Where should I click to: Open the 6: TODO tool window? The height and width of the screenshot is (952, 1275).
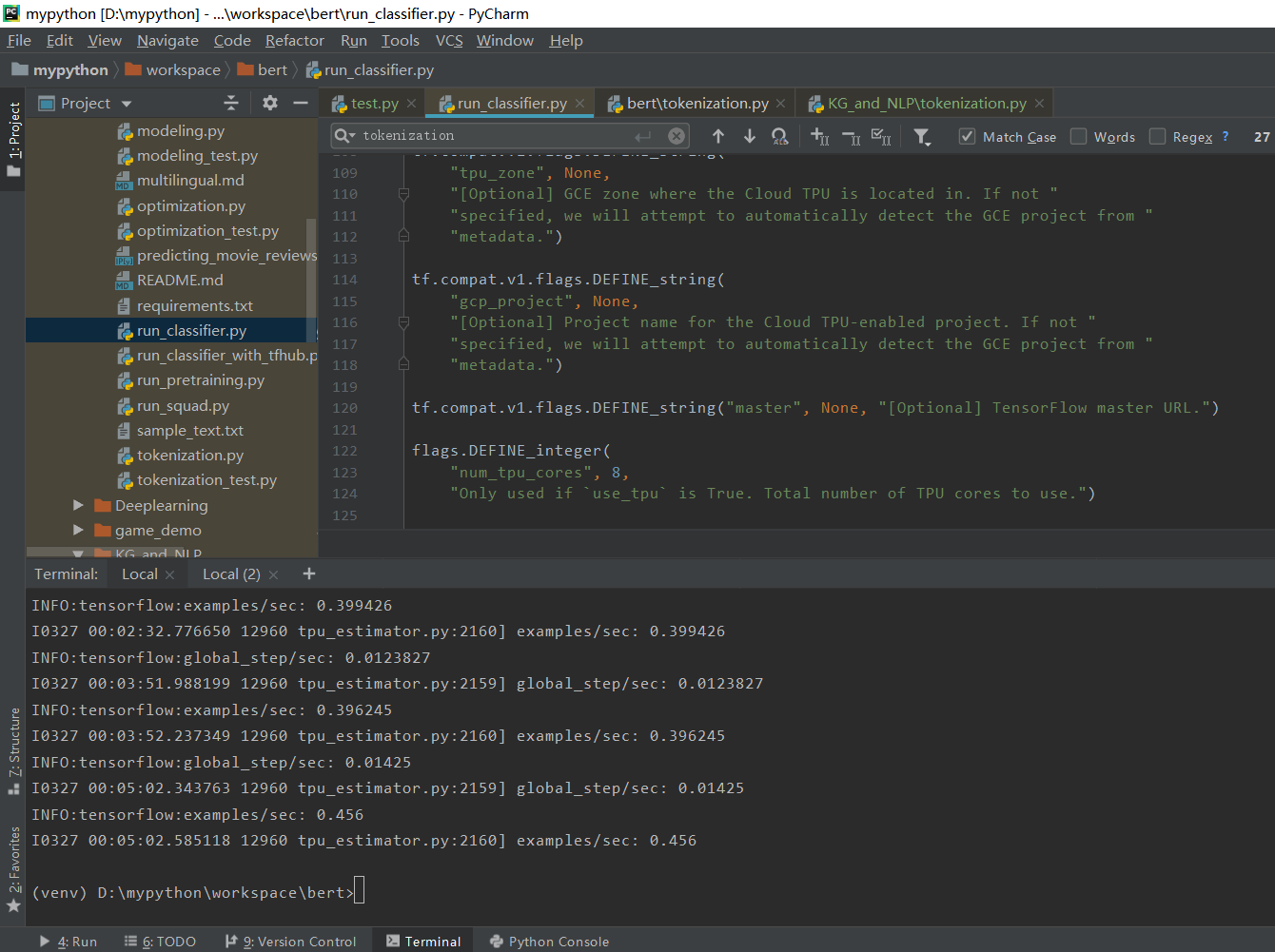160,942
